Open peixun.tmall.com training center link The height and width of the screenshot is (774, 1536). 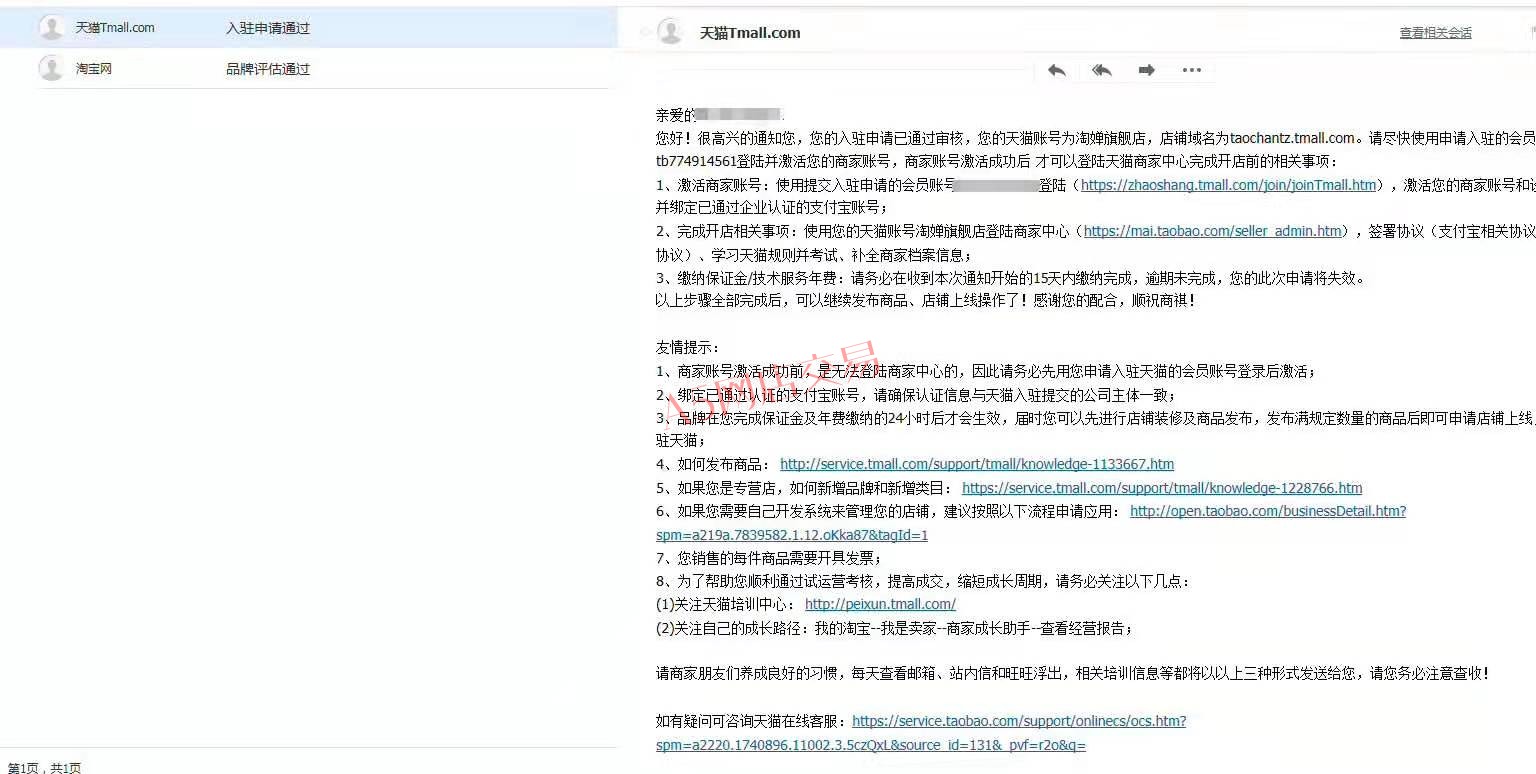pos(880,604)
